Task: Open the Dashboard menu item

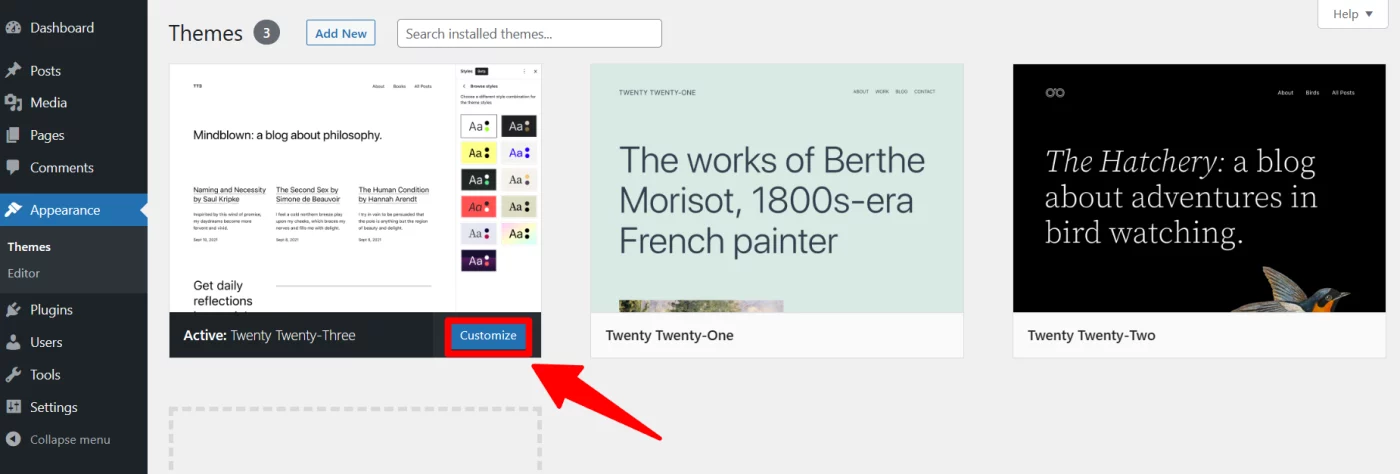Action: (62, 28)
